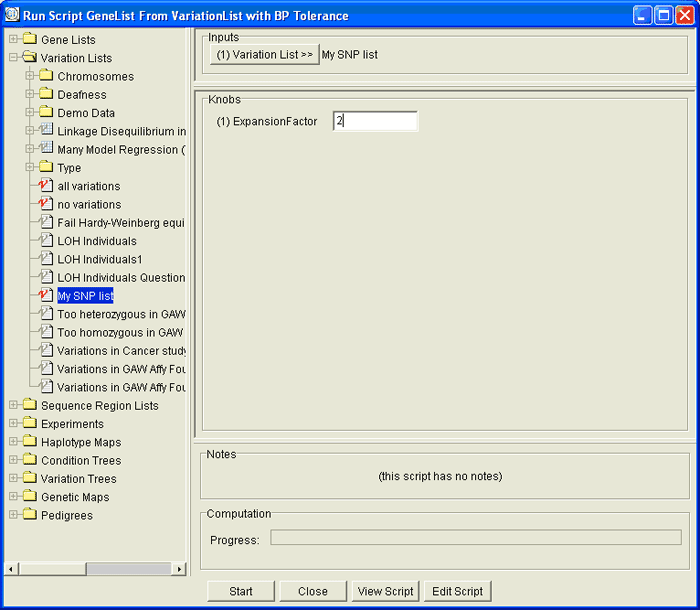Select 'Too heterozygous in GAW' list

(120, 314)
